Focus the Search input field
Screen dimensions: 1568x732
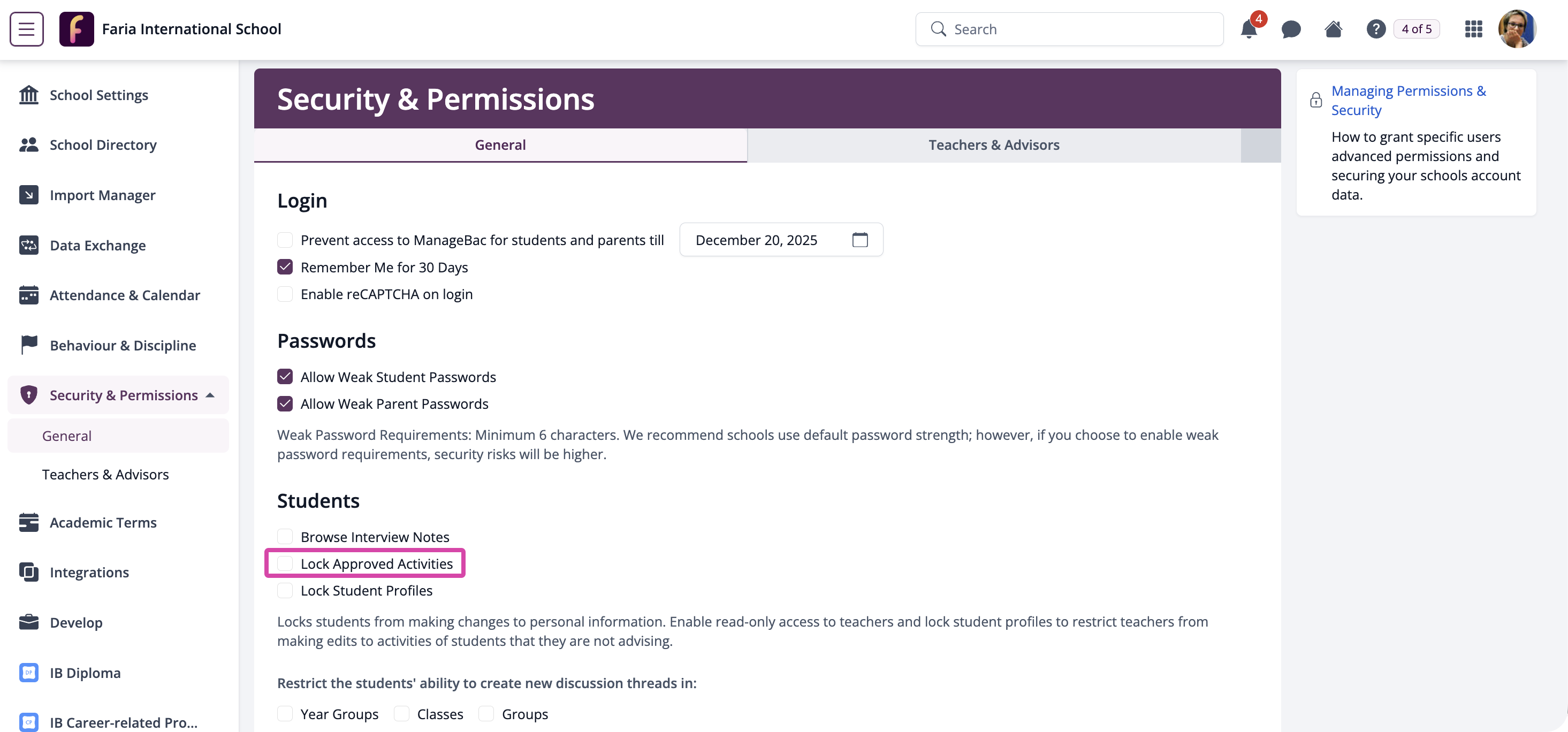click(x=1069, y=28)
